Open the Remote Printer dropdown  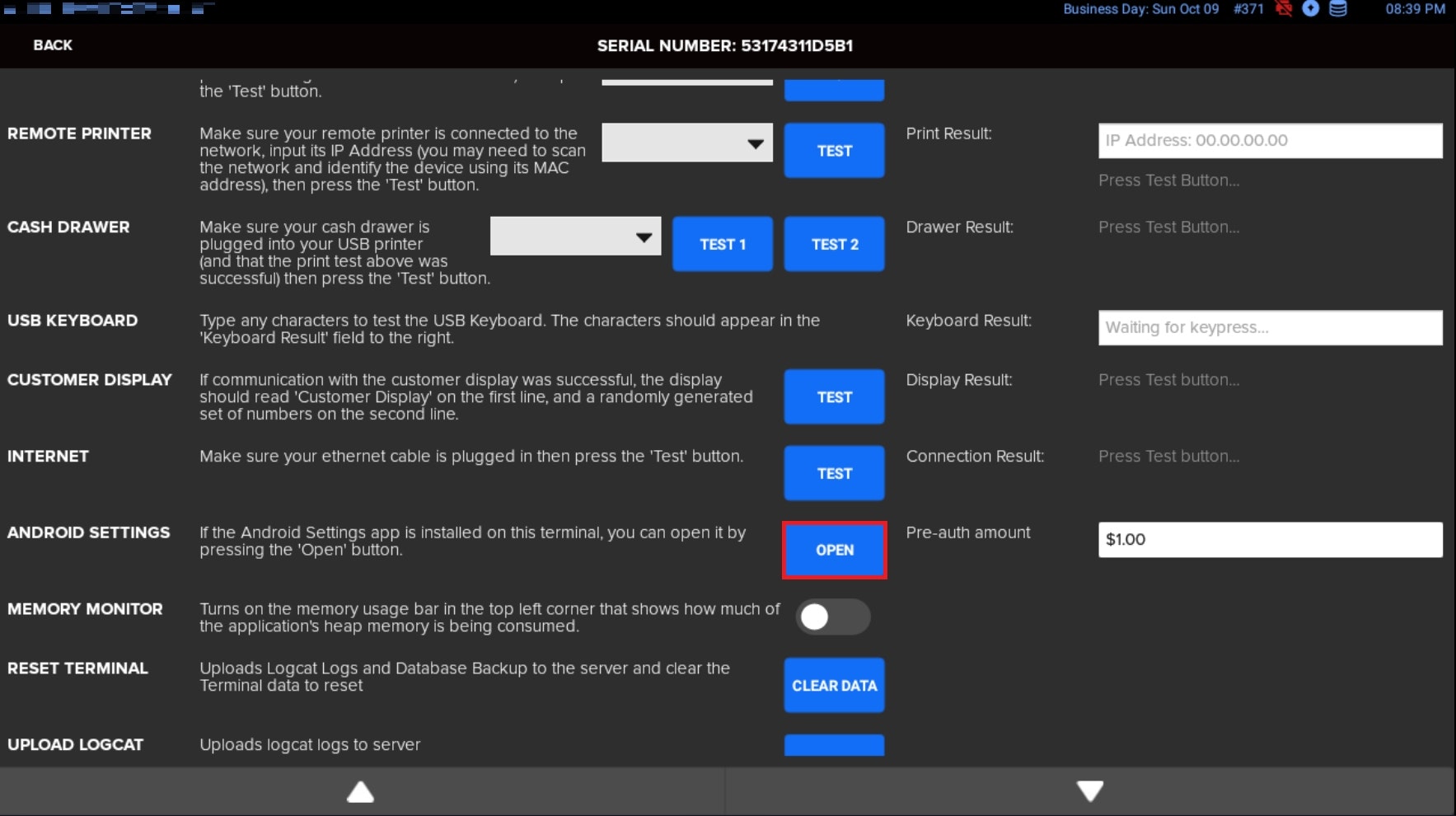(687, 143)
